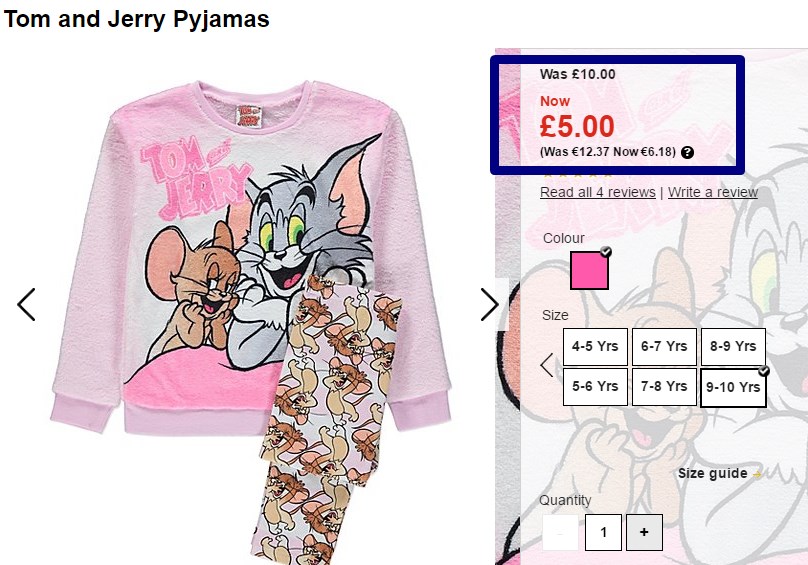Open Read all 4 reviews link
Screen dimensions: 808x565
[x=598, y=192]
